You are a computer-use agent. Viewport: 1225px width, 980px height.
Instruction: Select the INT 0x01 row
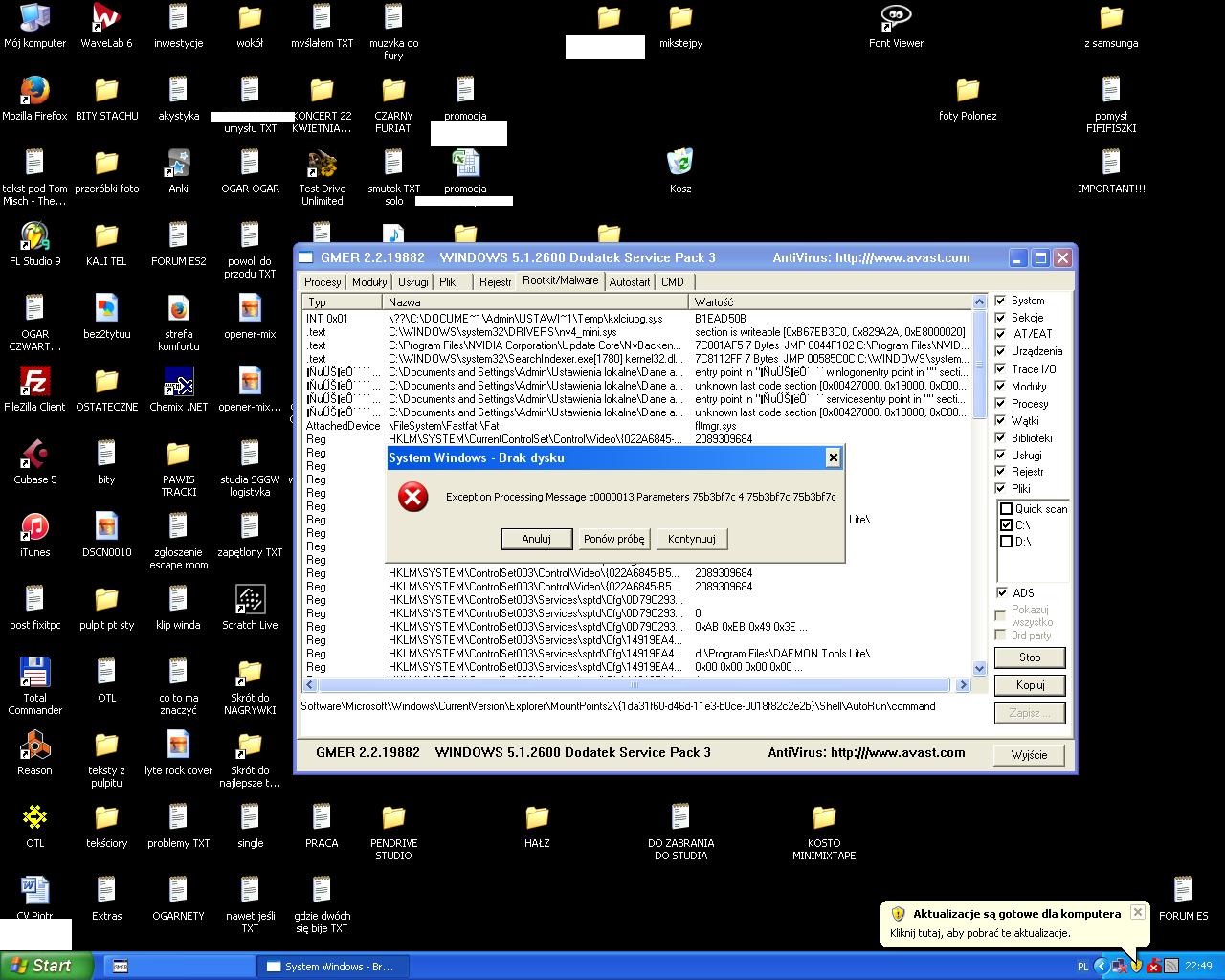pos(636,319)
